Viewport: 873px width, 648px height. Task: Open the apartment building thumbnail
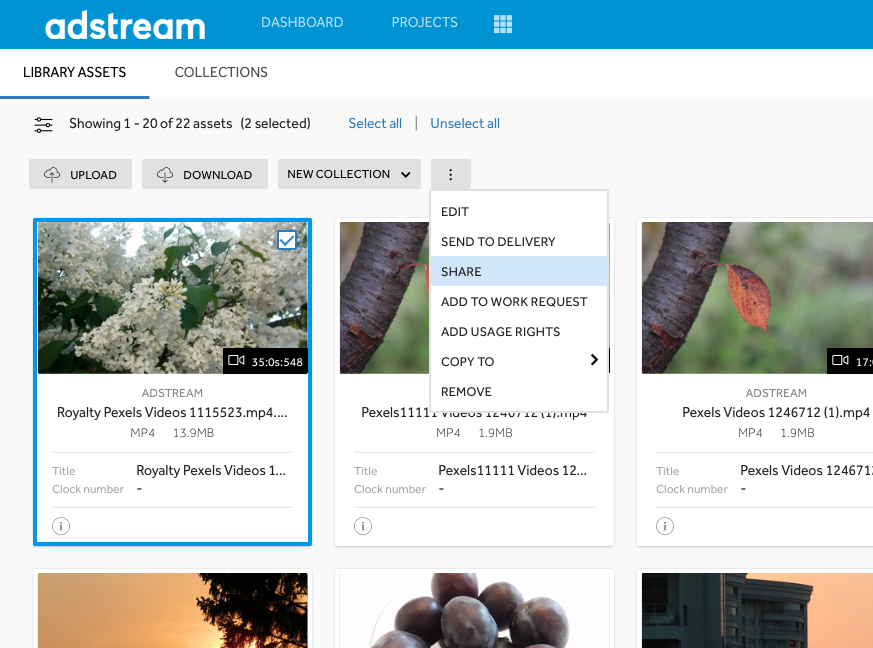[x=757, y=610]
